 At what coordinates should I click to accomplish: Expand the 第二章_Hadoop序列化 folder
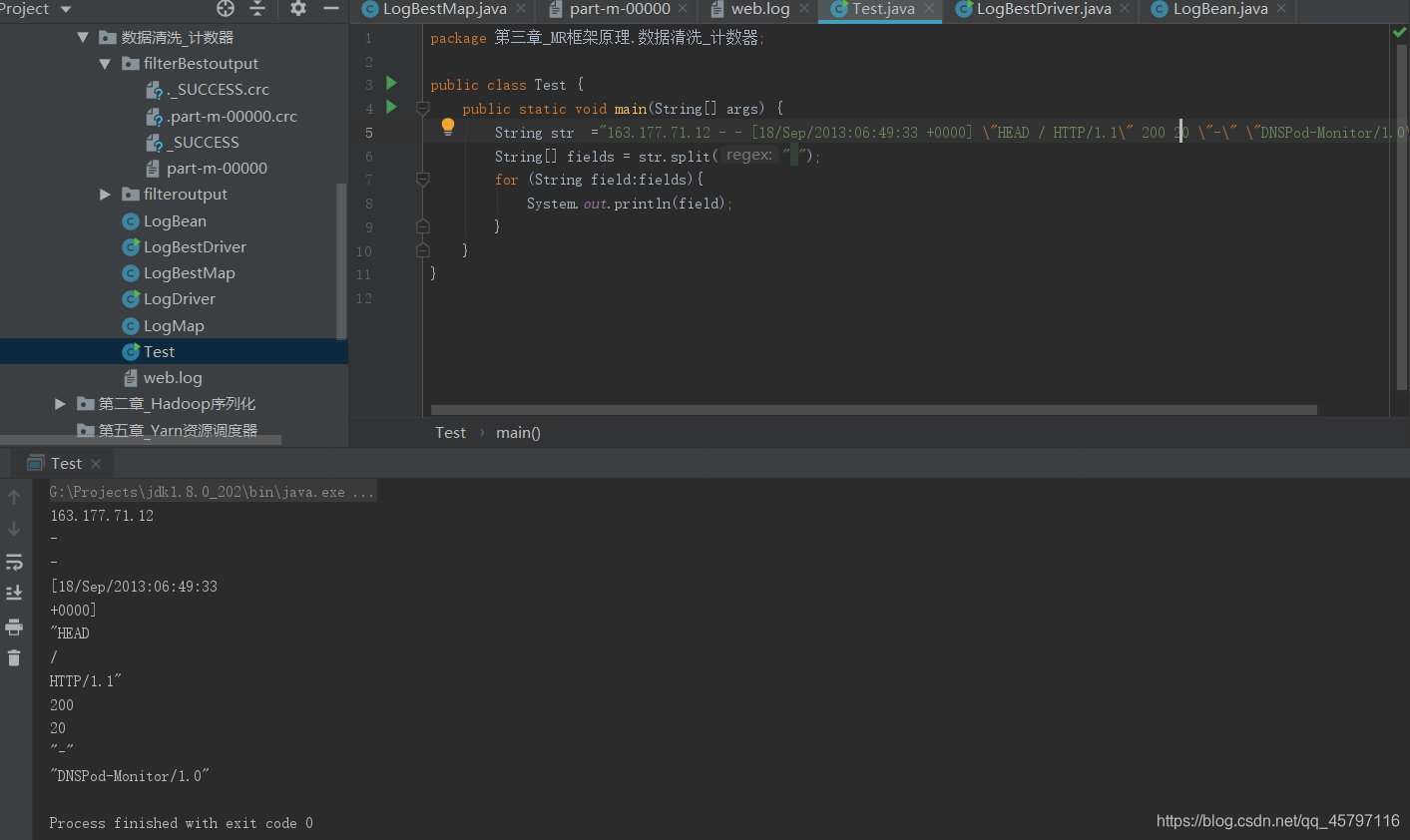[x=60, y=404]
